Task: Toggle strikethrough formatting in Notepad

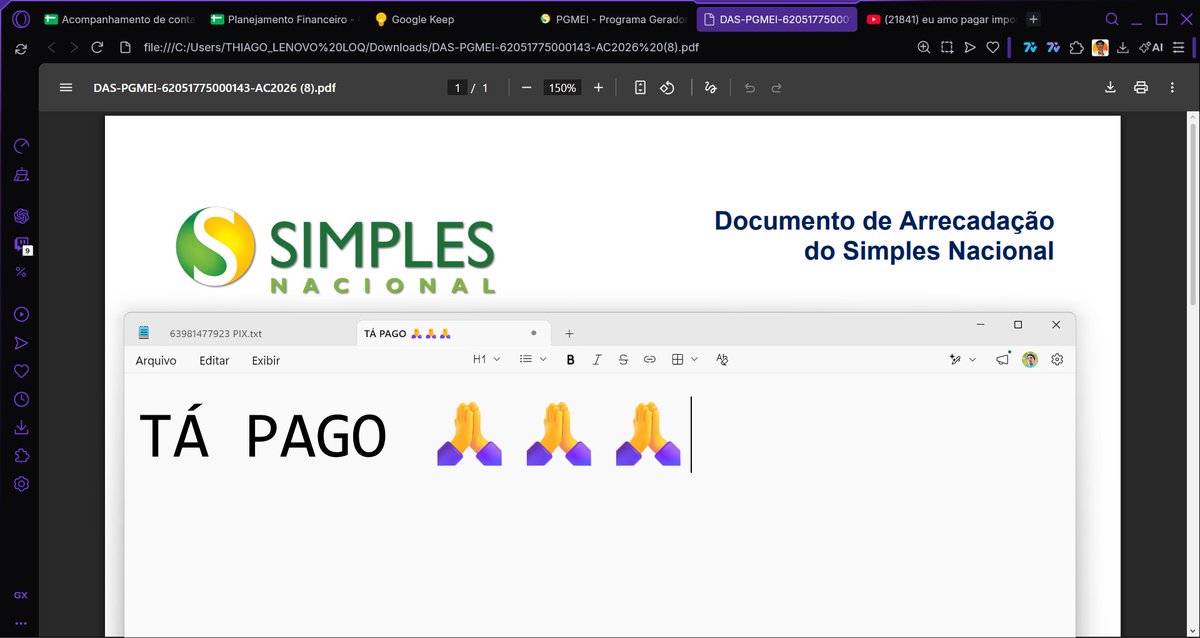Action: point(623,360)
